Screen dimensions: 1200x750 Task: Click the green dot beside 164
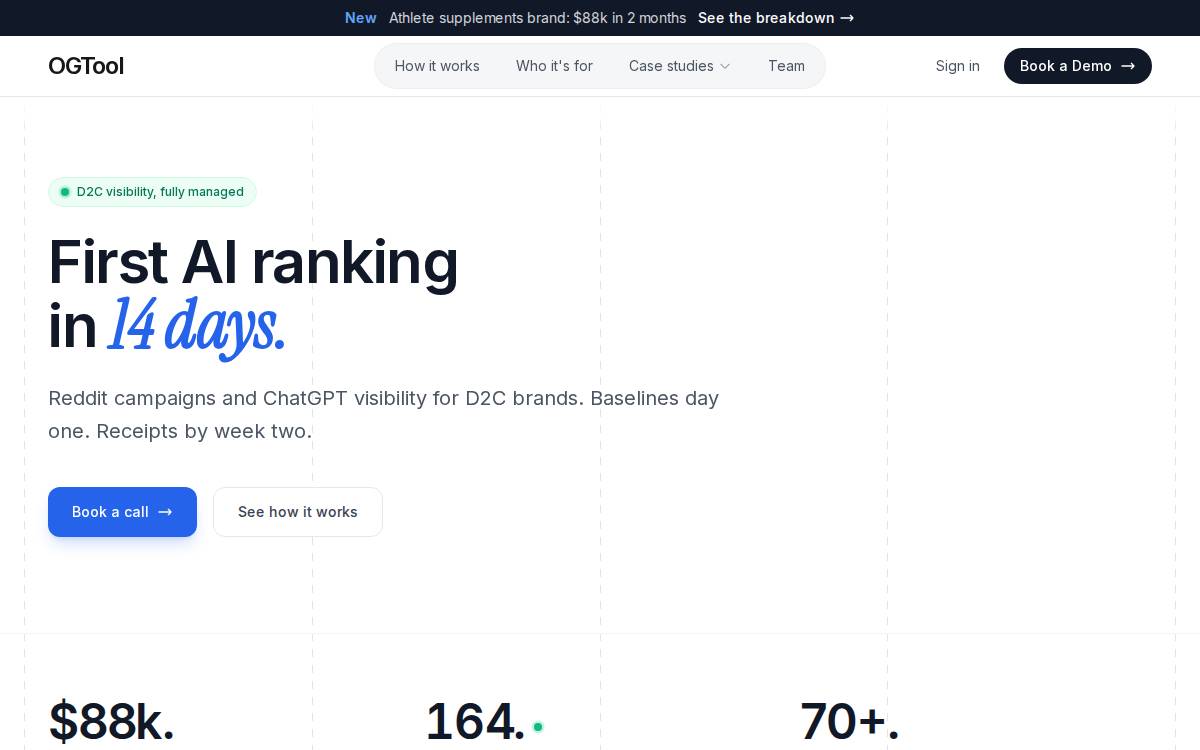click(x=538, y=727)
